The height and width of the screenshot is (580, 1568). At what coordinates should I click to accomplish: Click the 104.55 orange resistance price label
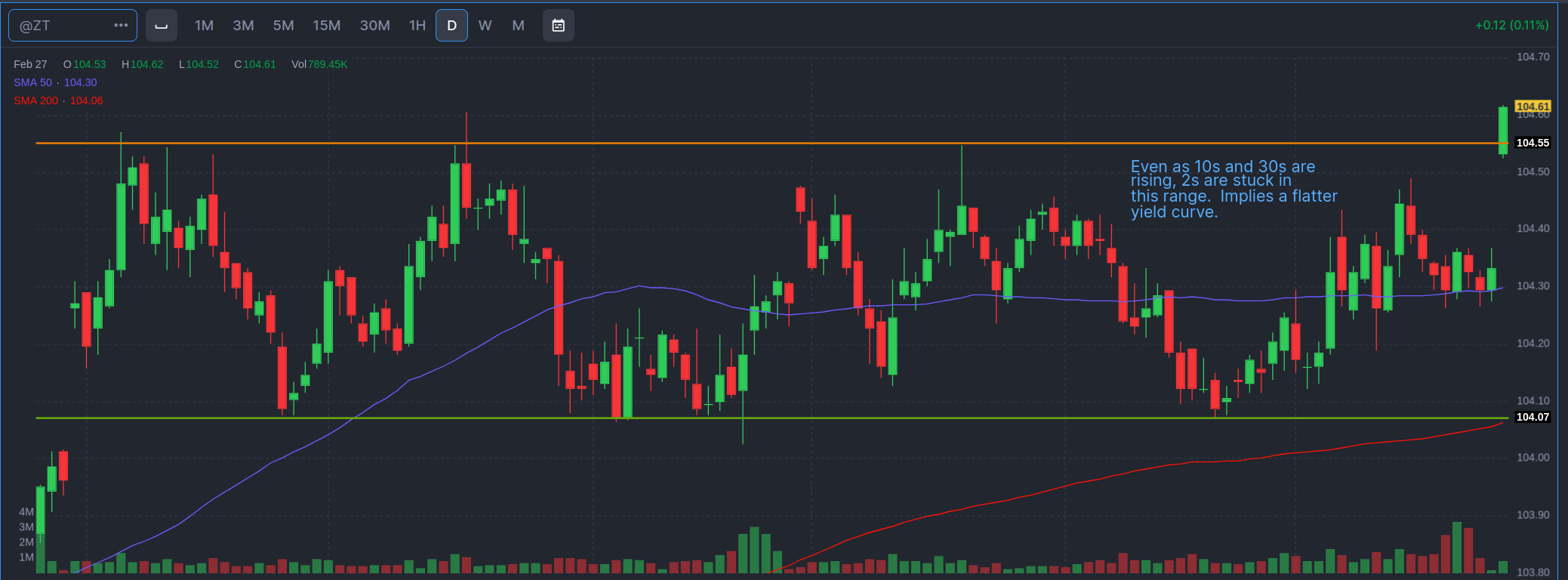click(1532, 143)
